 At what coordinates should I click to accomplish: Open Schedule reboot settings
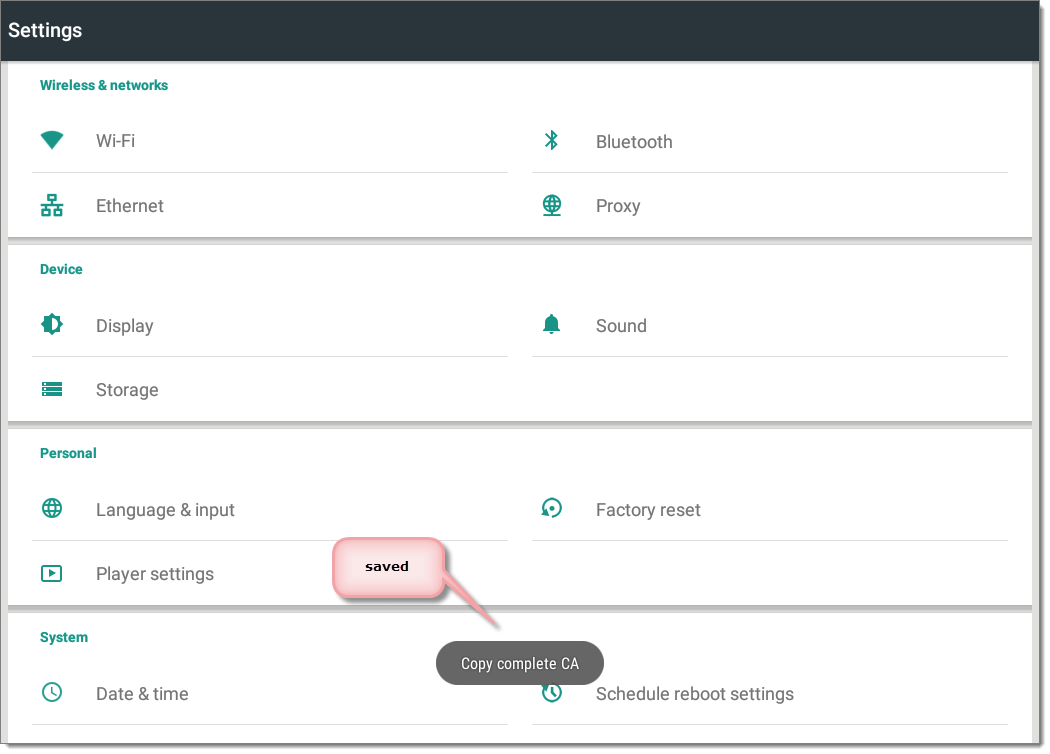click(769, 693)
